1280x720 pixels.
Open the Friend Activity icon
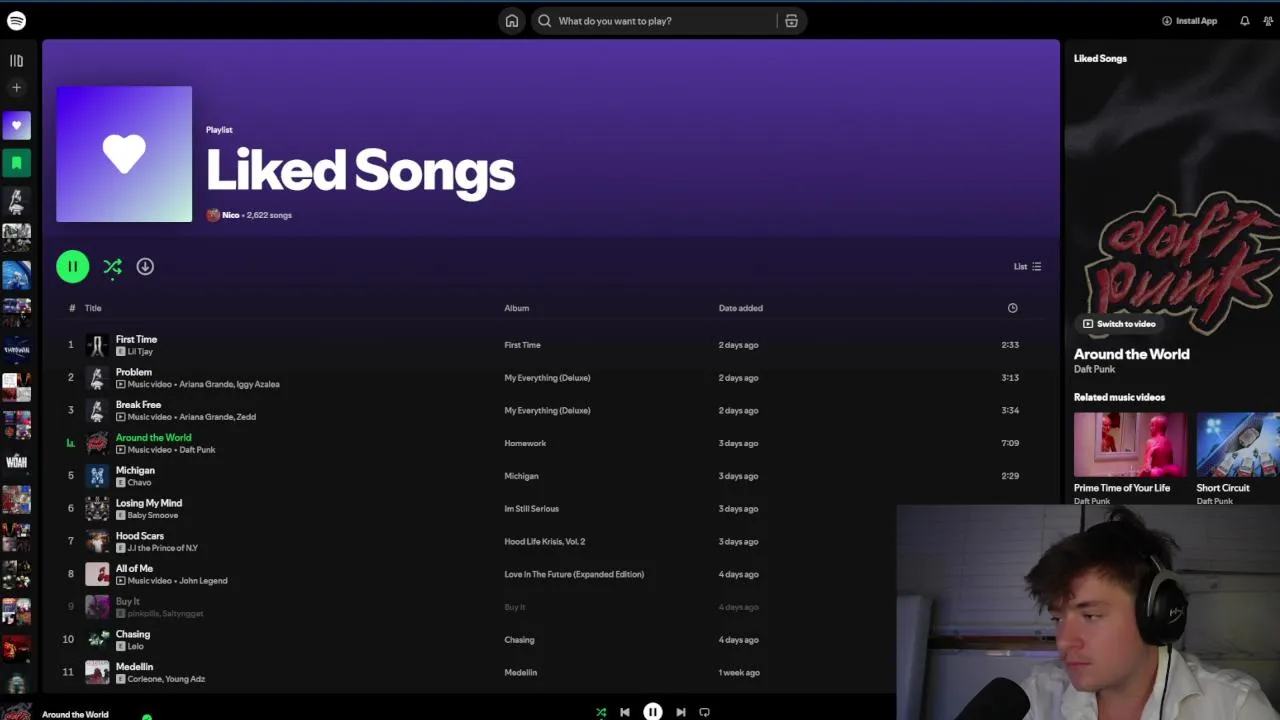point(1269,21)
